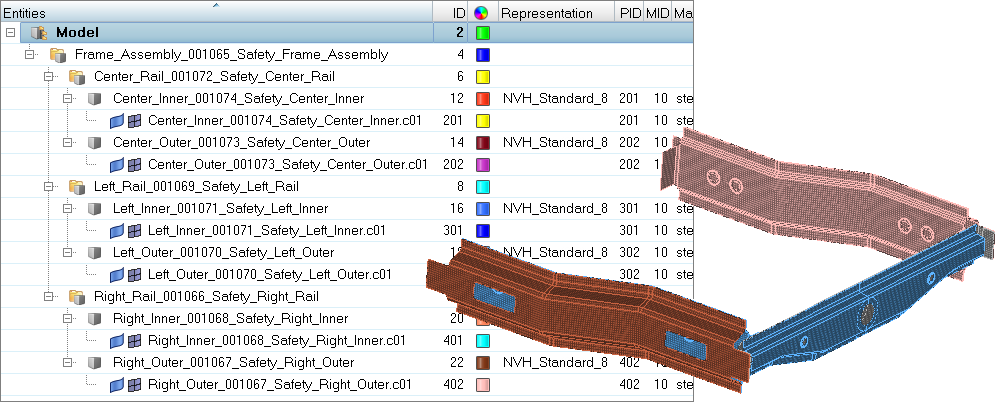Click mesh grid icon of Right_Outer_001067 .c01 component
Image resolution: width=999 pixels, height=402 pixels.
click(134, 385)
